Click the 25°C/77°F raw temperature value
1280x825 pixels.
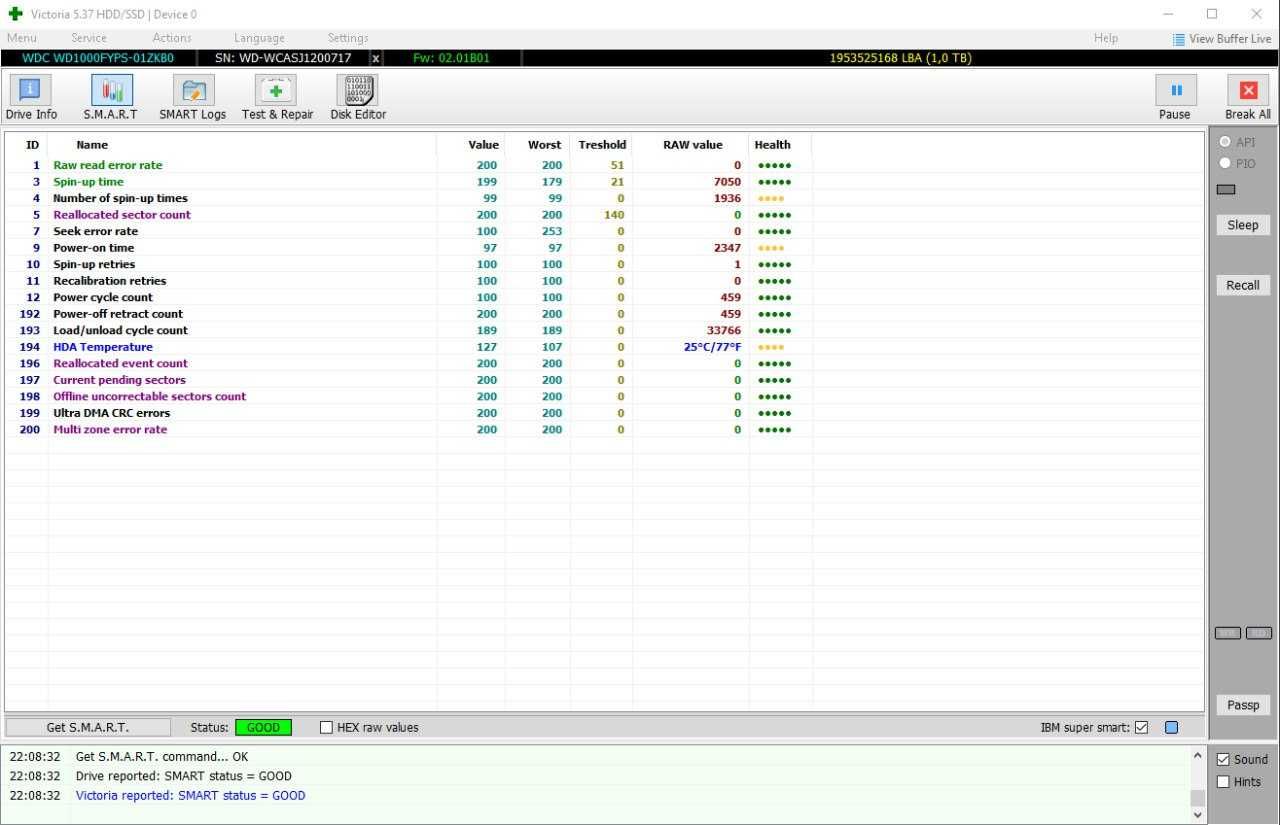[x=712, y=347]
